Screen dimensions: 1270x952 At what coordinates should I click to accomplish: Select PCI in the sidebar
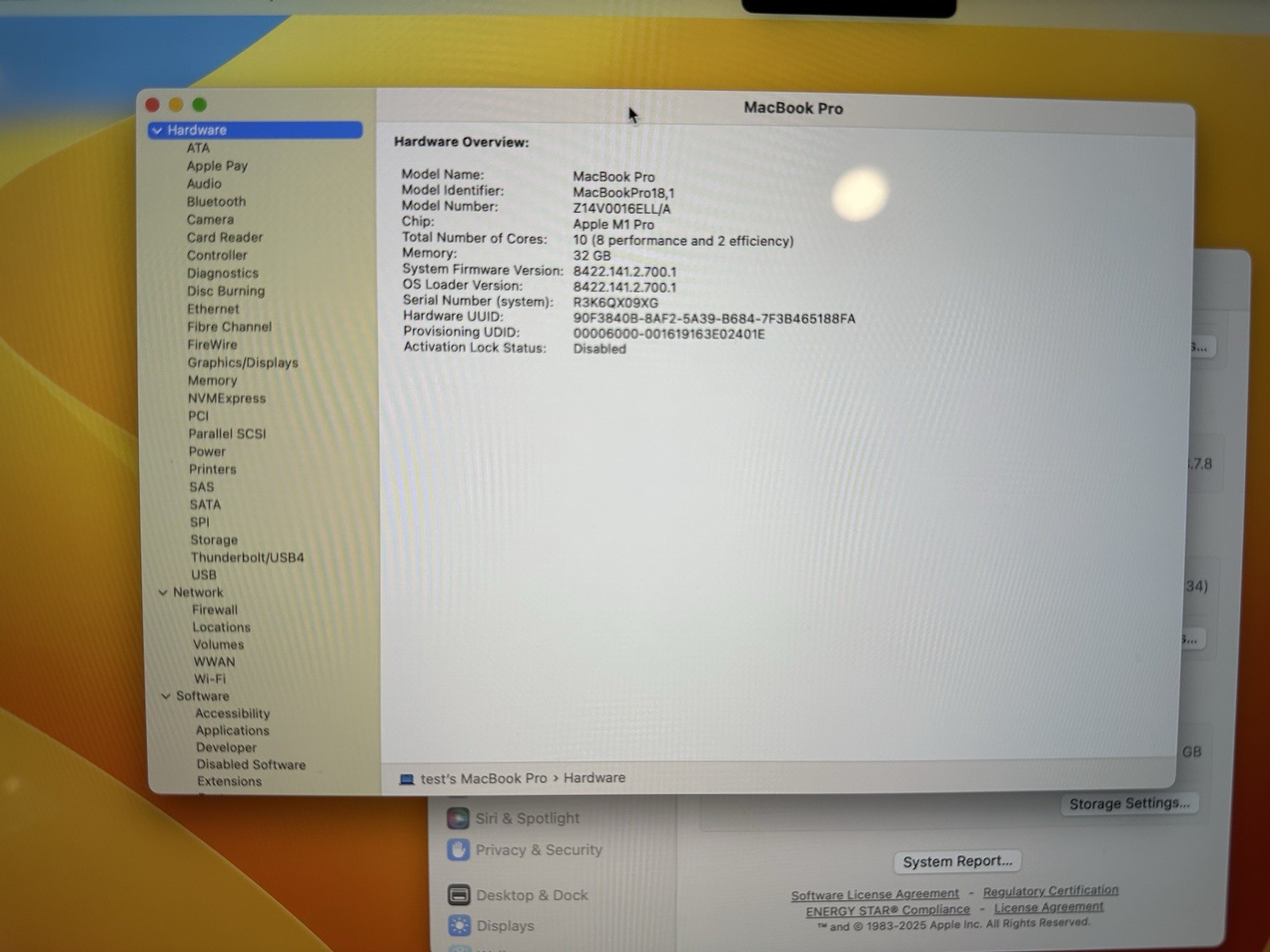(198, 416)
